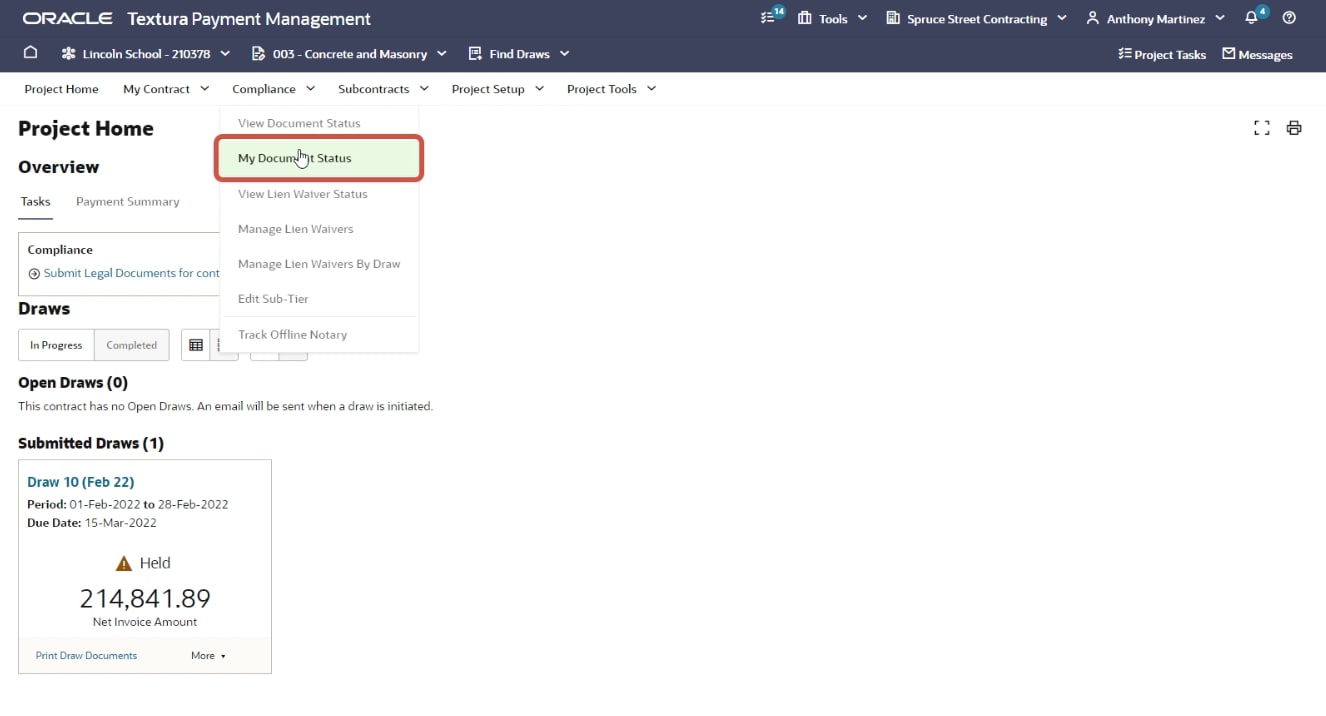Show Completed draws

[x=132, y=345]
